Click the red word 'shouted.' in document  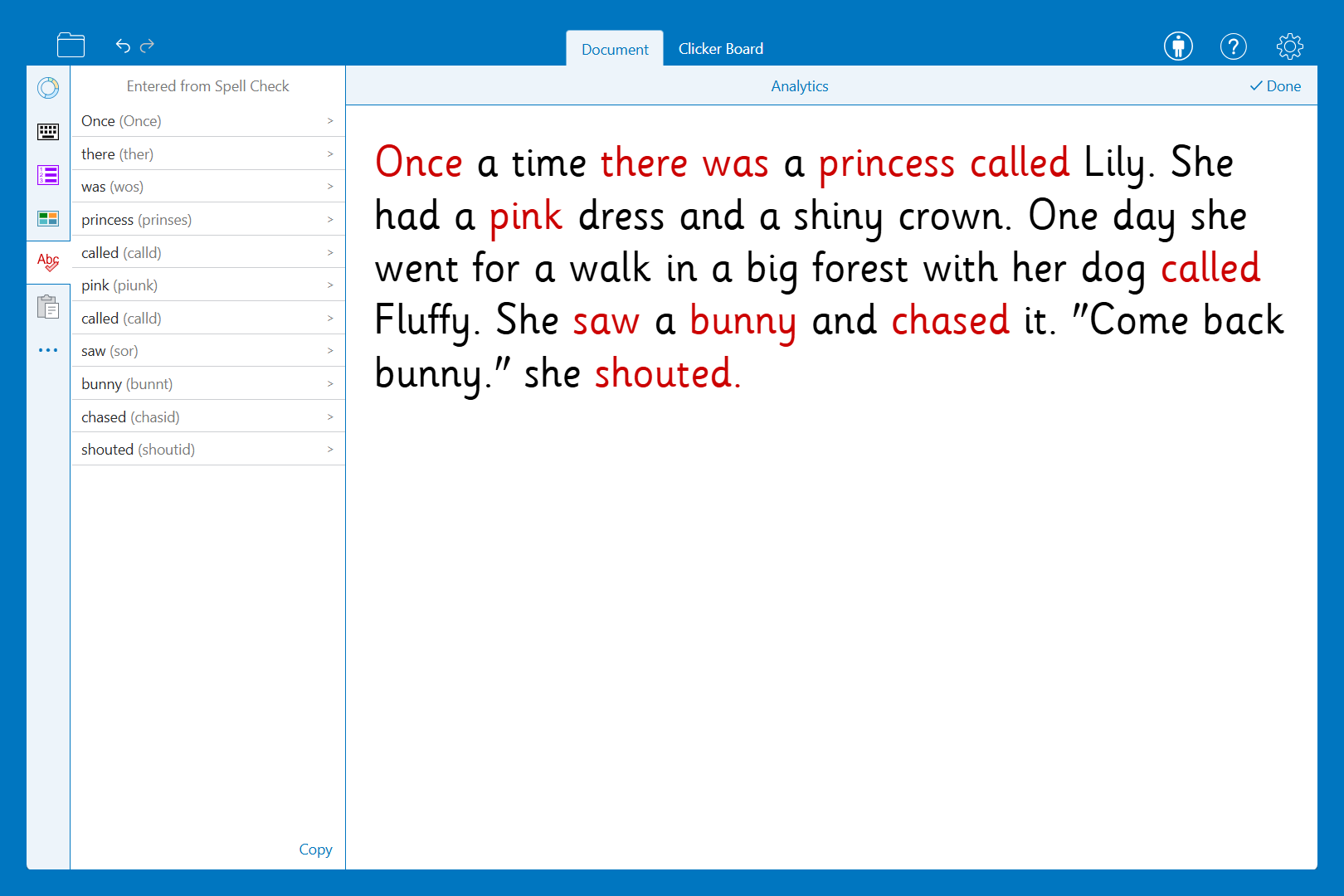(668, 373)
